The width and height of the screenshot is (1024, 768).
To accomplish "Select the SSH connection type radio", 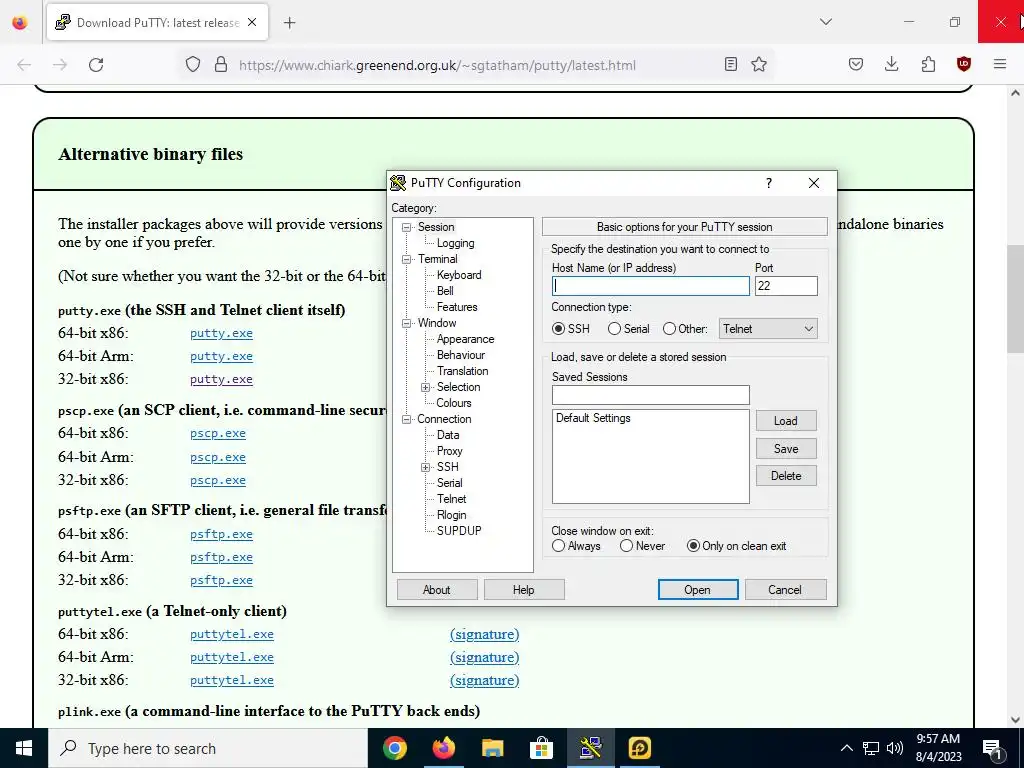I will [558, 328].
